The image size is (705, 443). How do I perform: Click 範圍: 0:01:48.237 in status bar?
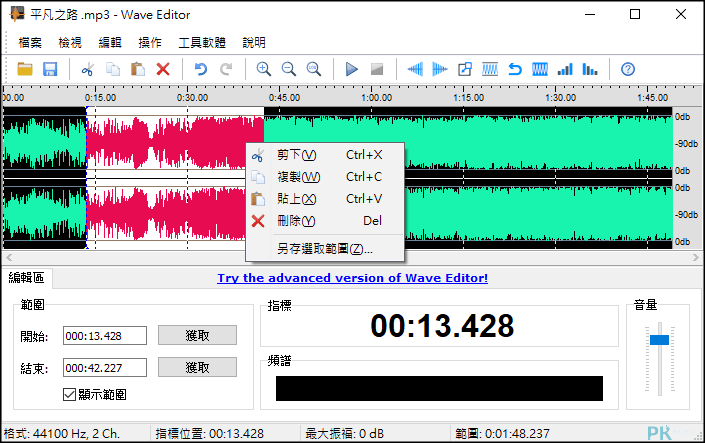tap(502, 434)
